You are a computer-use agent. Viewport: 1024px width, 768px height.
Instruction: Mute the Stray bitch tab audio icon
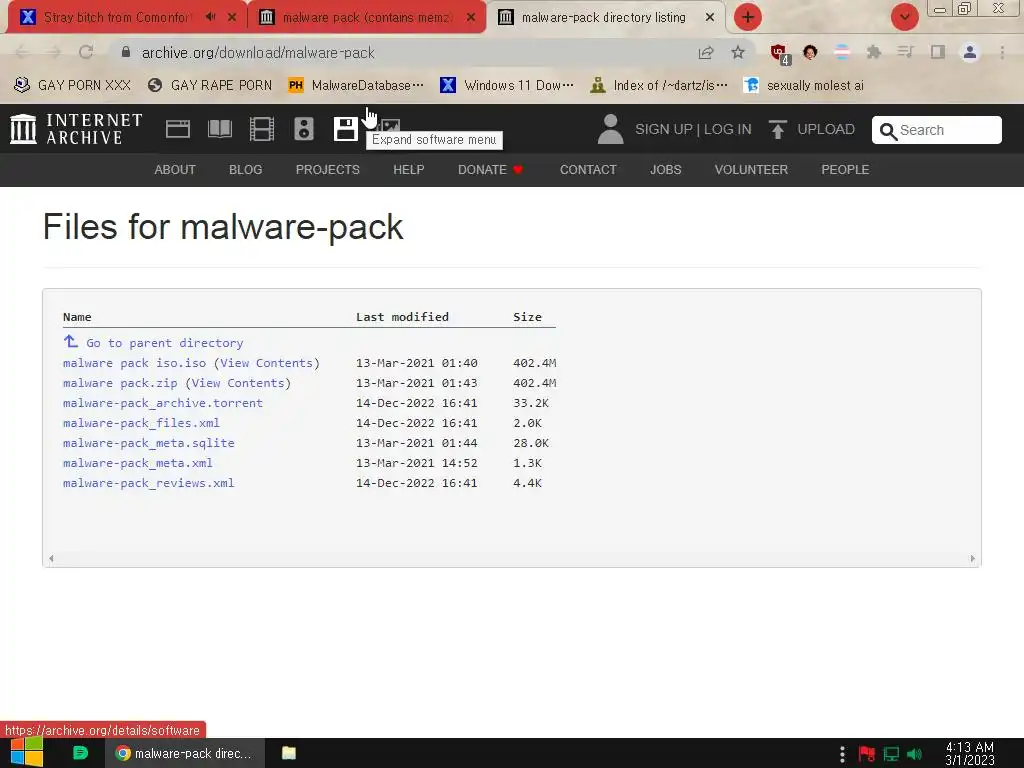210,17
